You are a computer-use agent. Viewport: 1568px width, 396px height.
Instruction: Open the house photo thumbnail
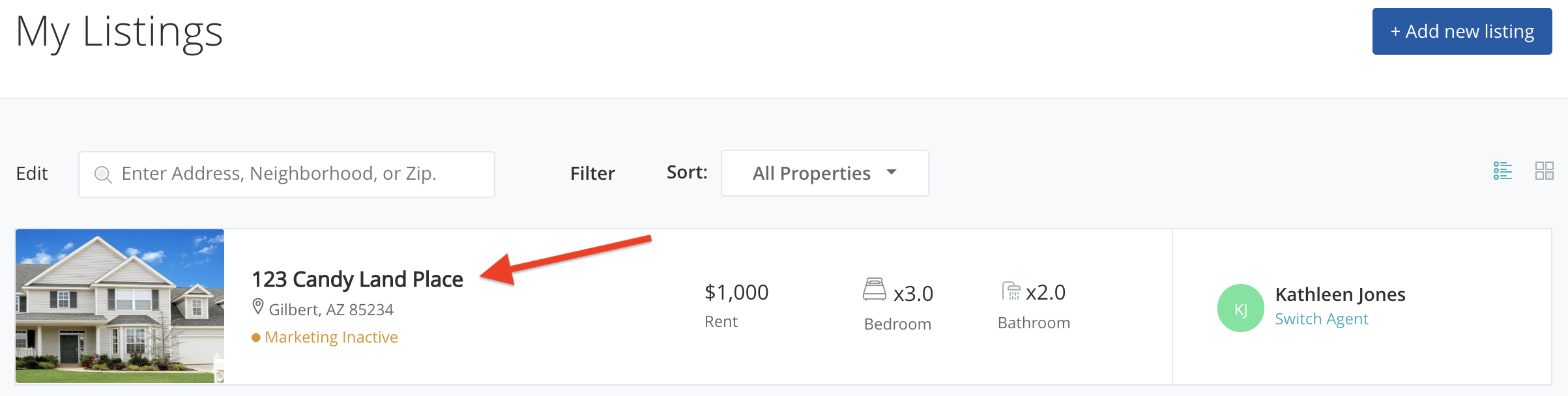[x=120, y=305]
